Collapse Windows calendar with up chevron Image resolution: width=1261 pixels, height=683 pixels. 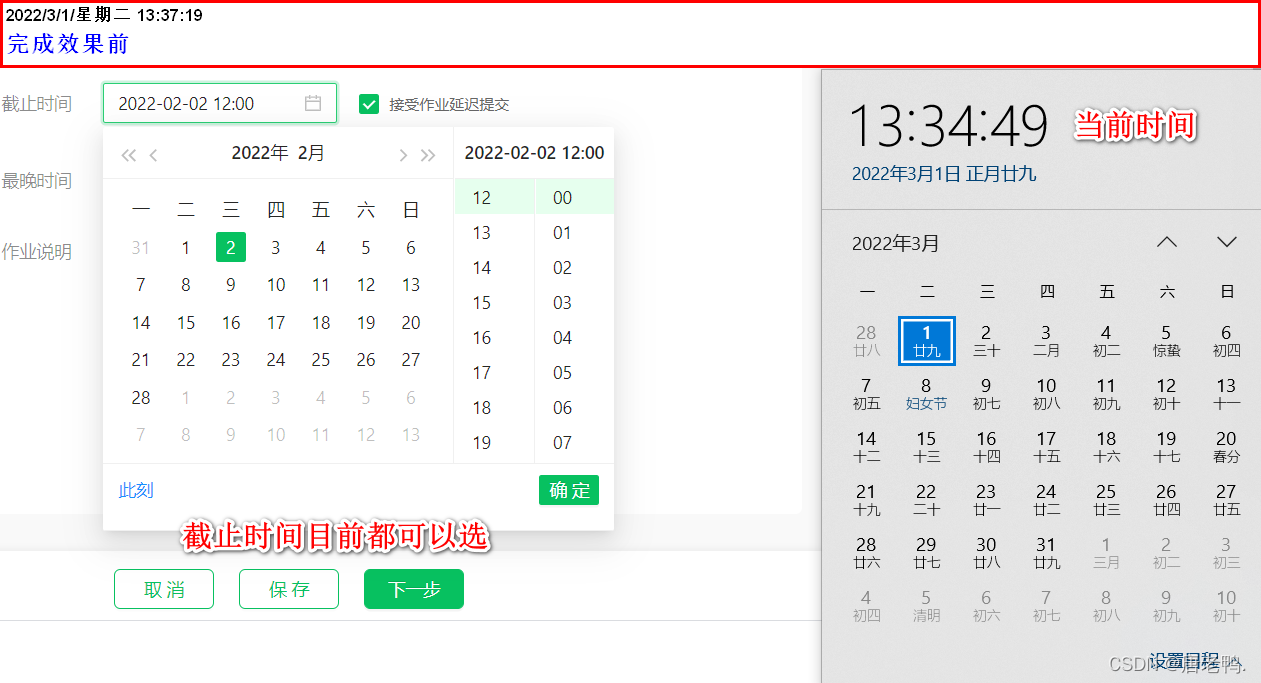[1166, 241]
